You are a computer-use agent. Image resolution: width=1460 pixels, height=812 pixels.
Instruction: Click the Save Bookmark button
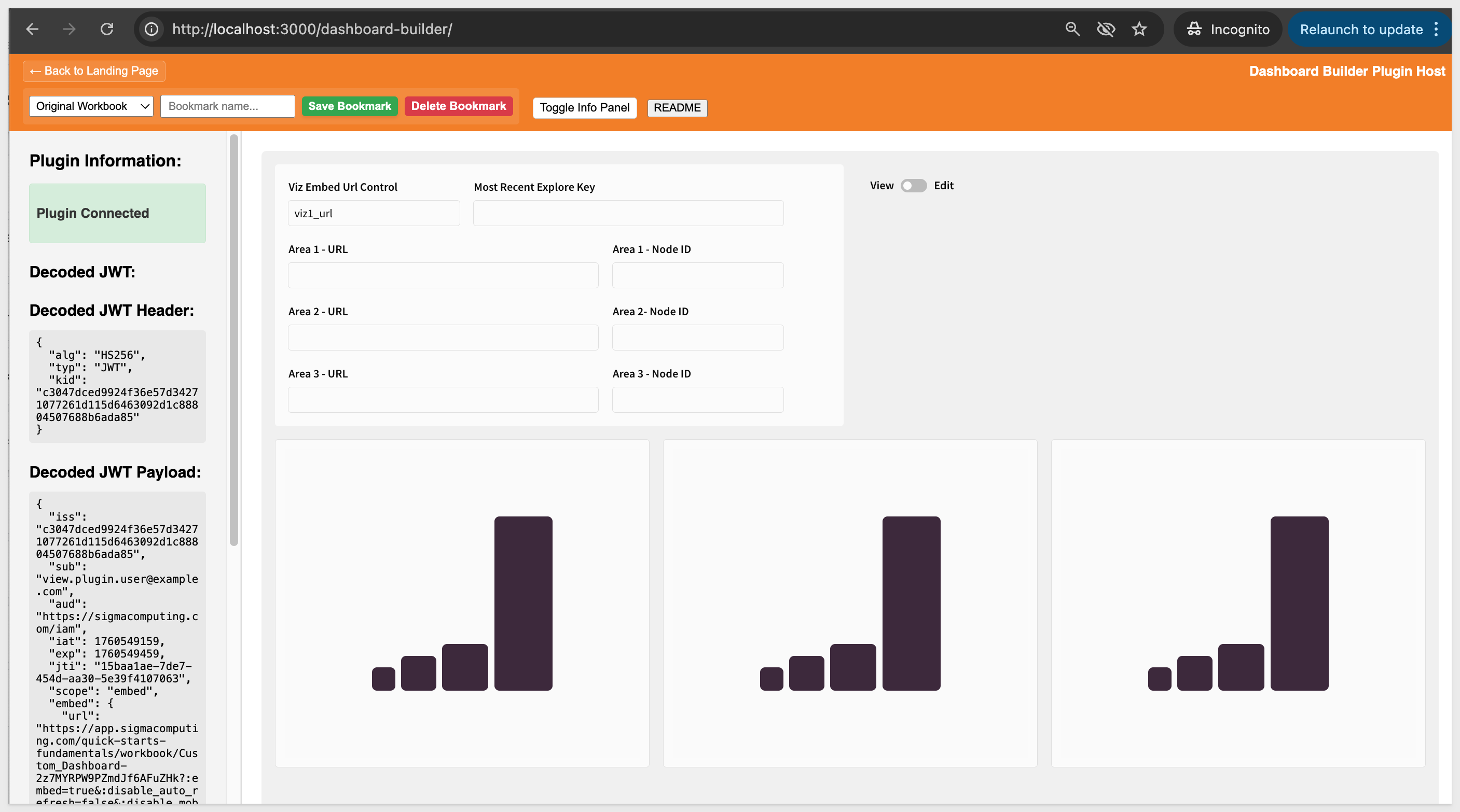pyautogui.click(x=349, y=106)
